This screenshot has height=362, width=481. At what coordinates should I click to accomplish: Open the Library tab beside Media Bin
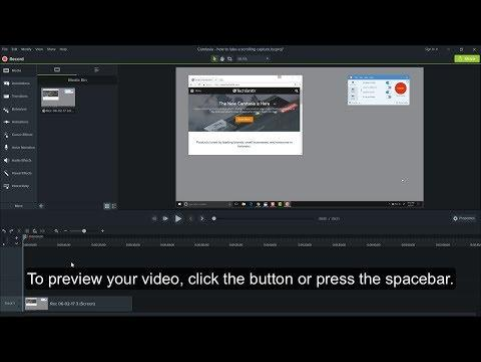tap(96, 70)
